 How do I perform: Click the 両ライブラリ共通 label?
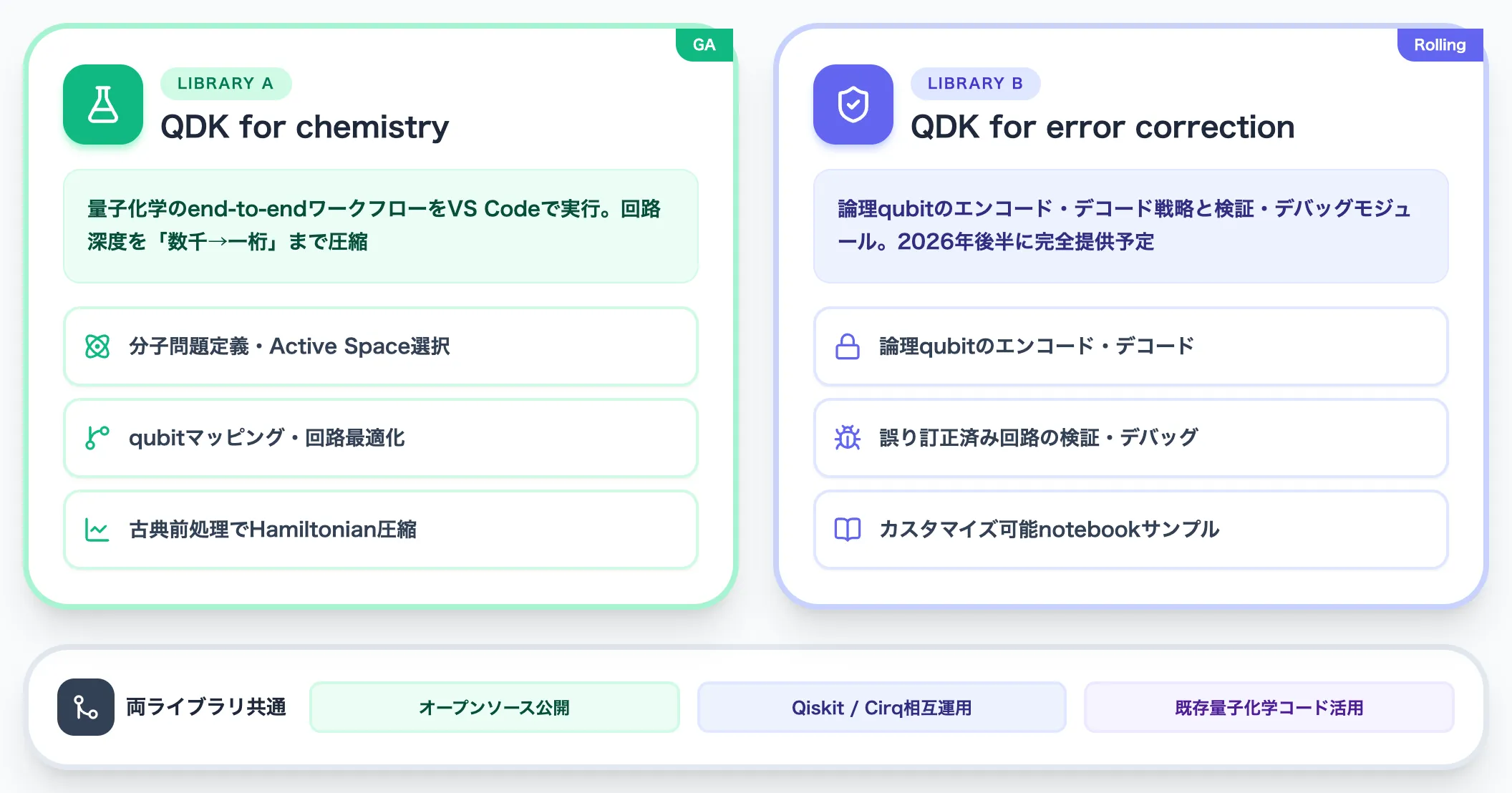(x=206, y=707)
